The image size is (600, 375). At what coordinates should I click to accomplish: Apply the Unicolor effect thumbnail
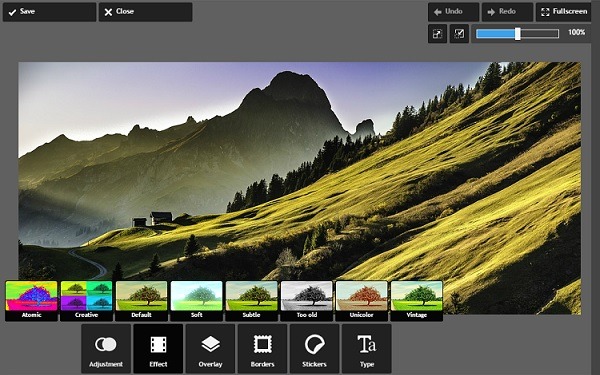point(362,301)
